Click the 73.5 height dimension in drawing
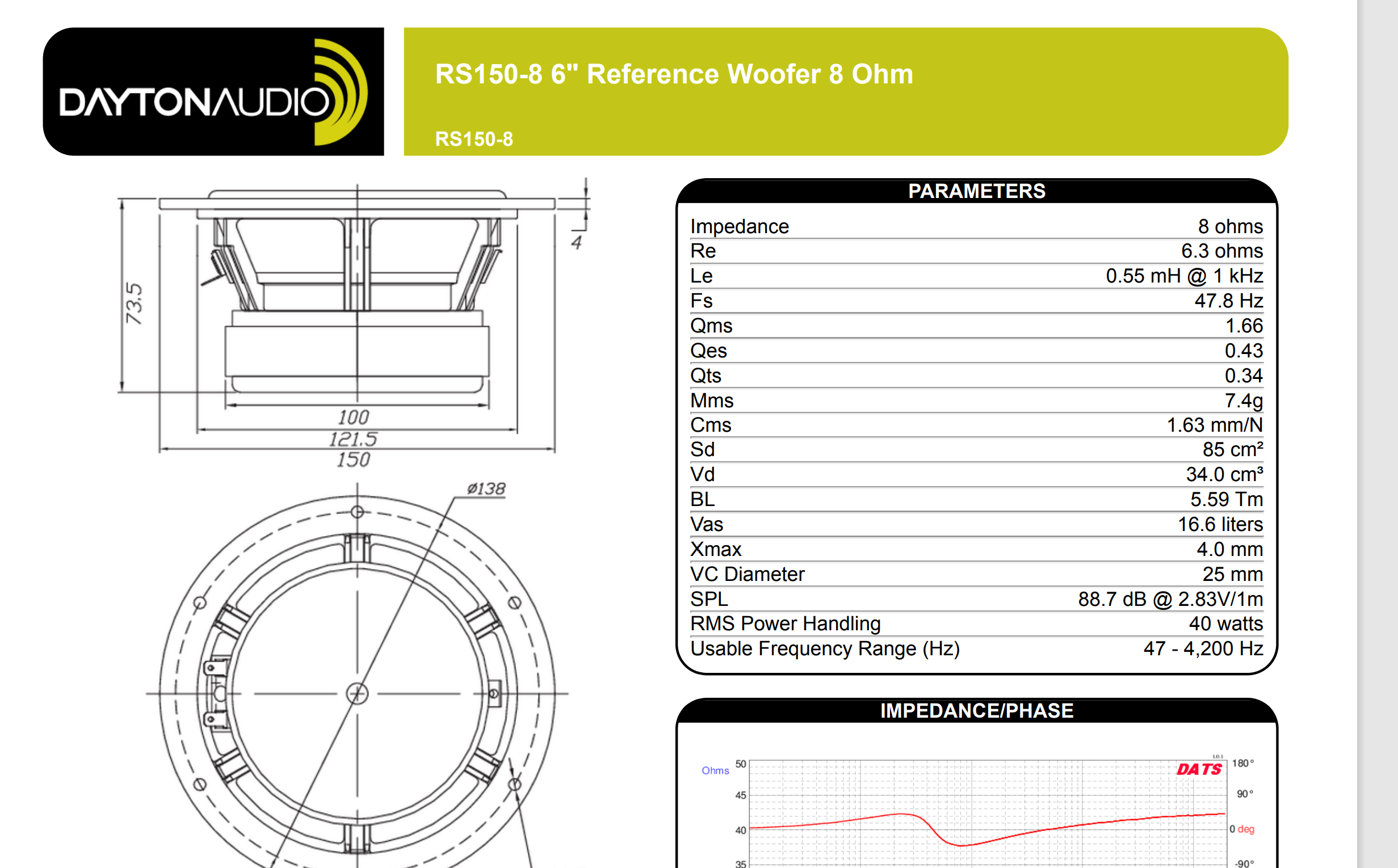Viewport: 1398px width, 868px height. pos(134,303)
